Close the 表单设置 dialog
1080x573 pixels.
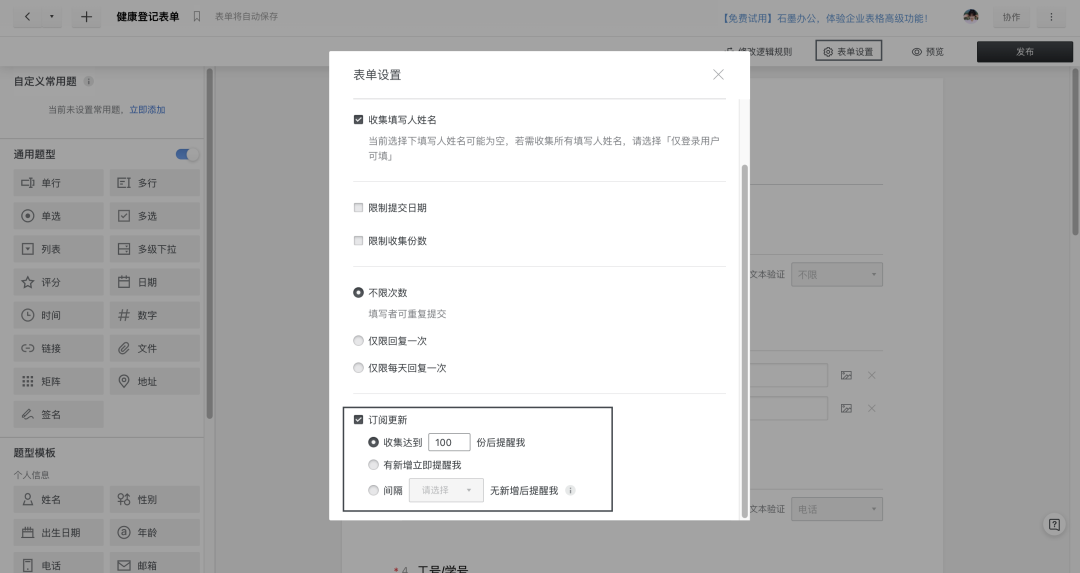(x=718, y=74)
